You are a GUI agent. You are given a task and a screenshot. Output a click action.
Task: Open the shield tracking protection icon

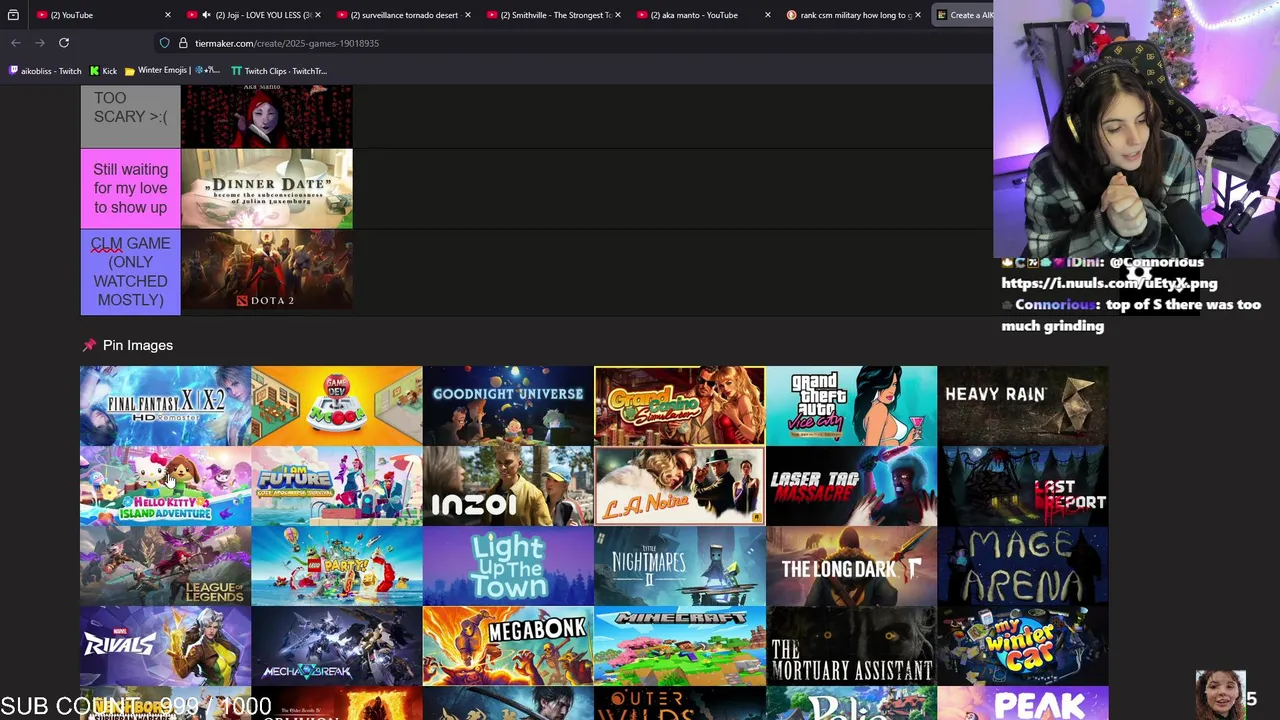click(165, 43)
